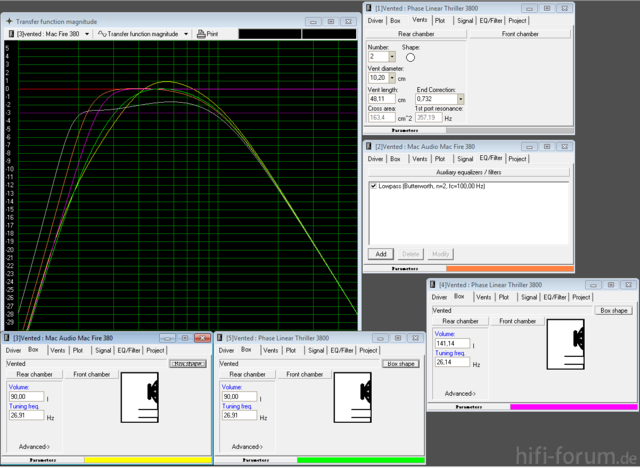
Task: Open the End Correction dropdown
Action: 460,99
